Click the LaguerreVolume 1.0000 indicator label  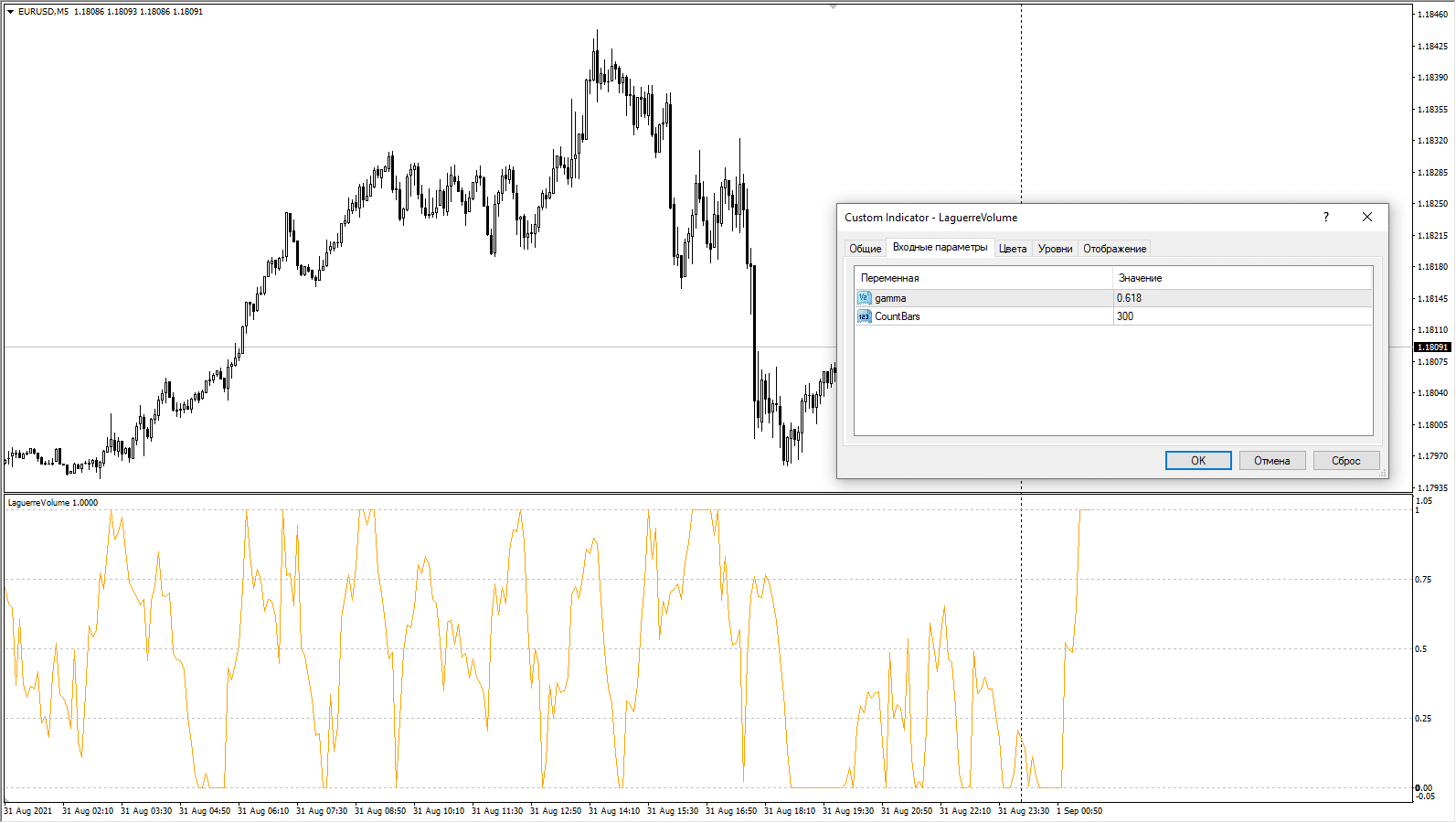[x=53, y=503]
